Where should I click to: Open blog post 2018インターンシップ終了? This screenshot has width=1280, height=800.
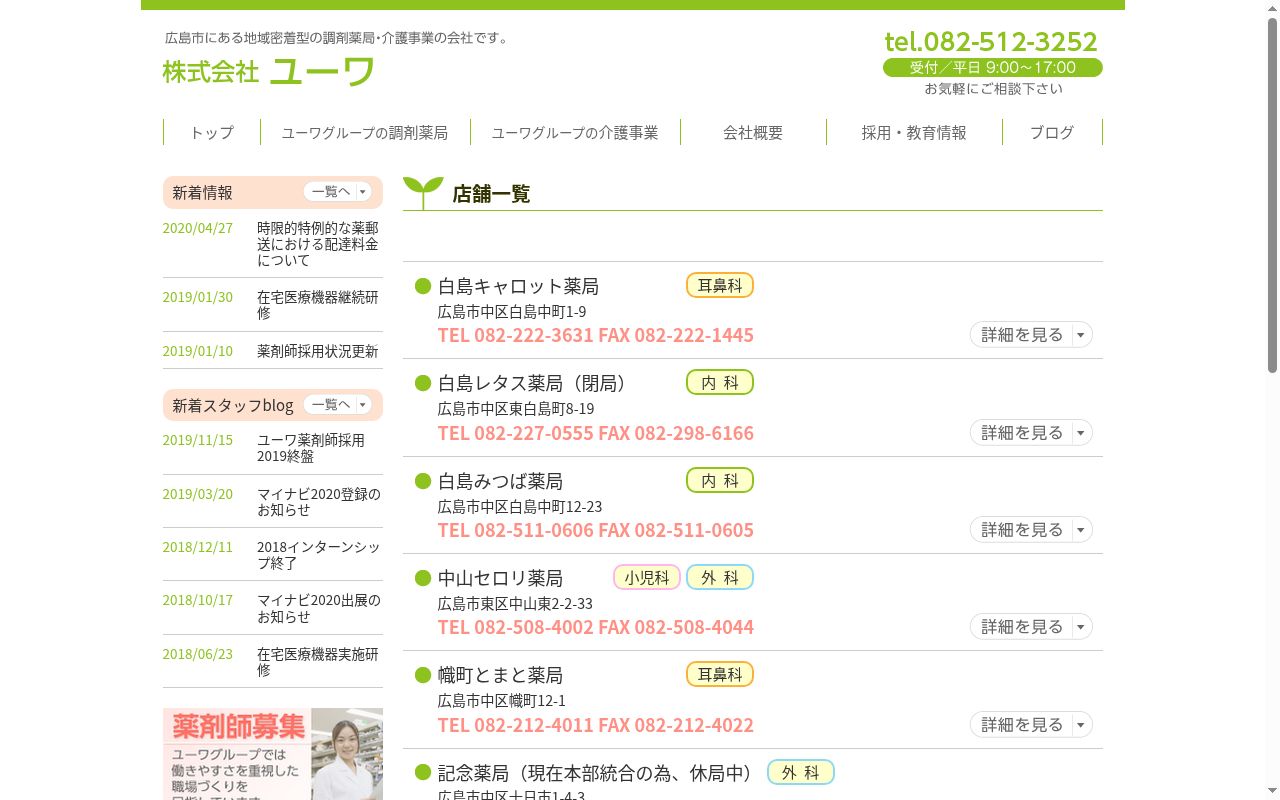(x=319, y=555)
